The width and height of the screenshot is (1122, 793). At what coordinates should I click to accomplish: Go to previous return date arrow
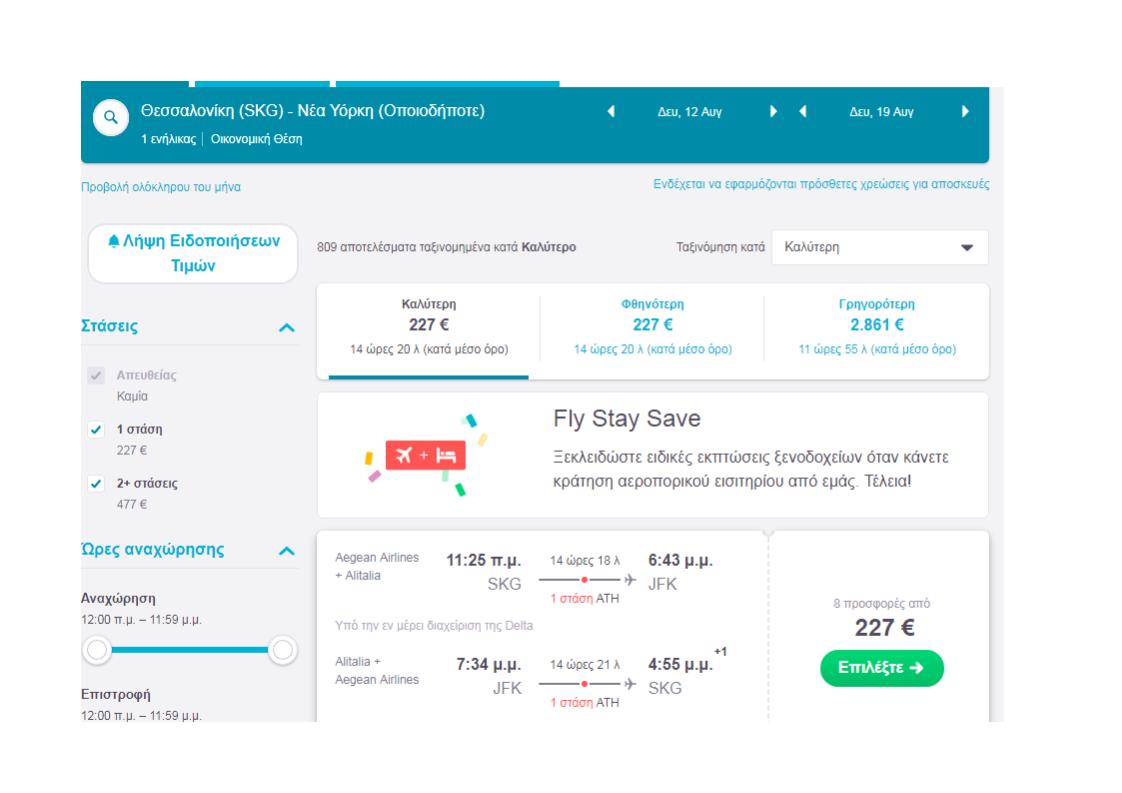[803, 112]
